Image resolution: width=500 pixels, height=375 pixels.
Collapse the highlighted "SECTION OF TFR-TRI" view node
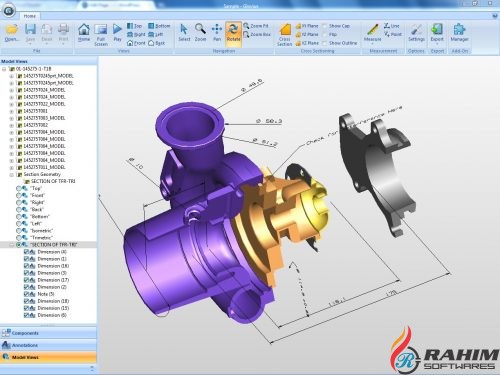pos(12,245)
